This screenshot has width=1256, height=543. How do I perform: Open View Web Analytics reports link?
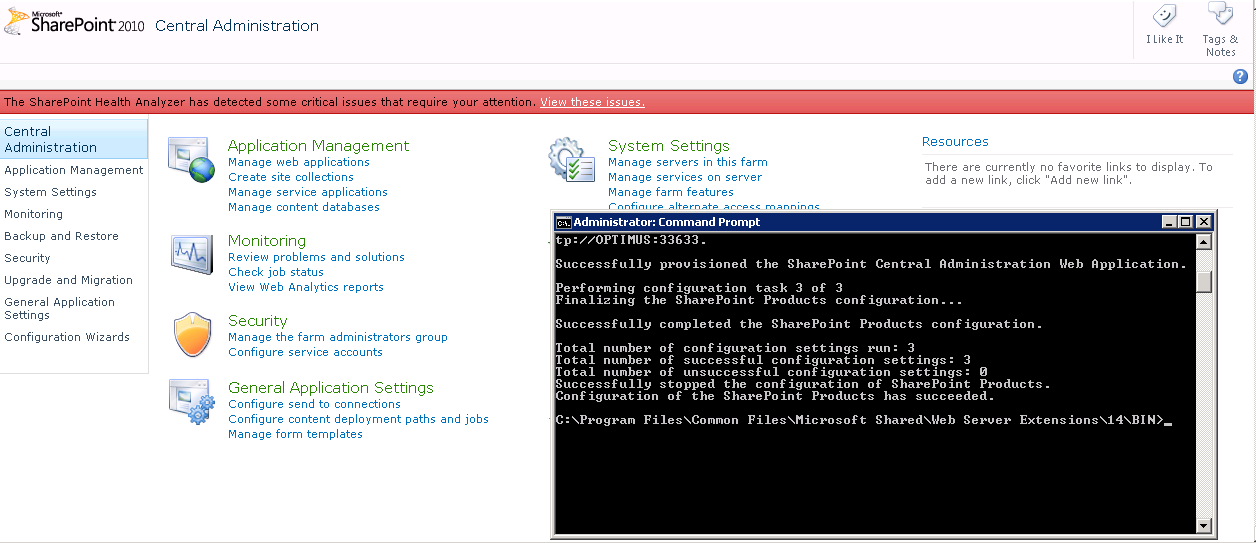click(x=306, y=287)
